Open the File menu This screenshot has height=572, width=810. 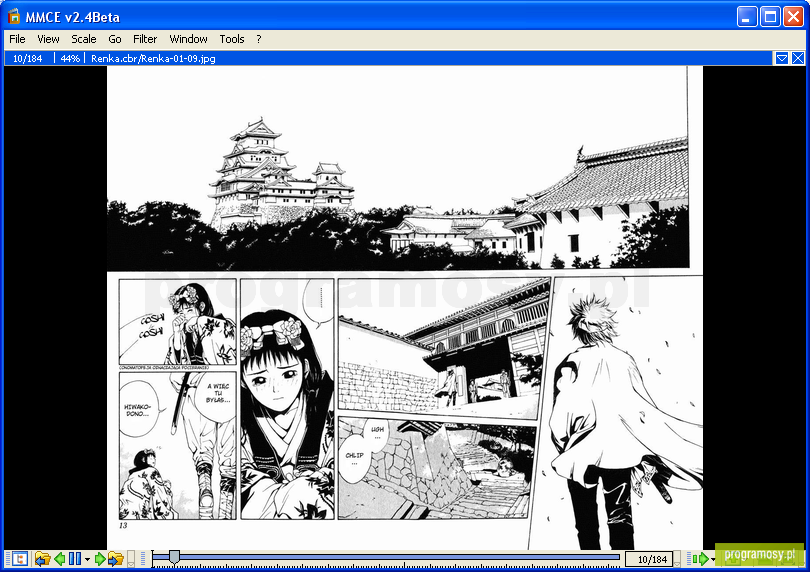(17, 39)
